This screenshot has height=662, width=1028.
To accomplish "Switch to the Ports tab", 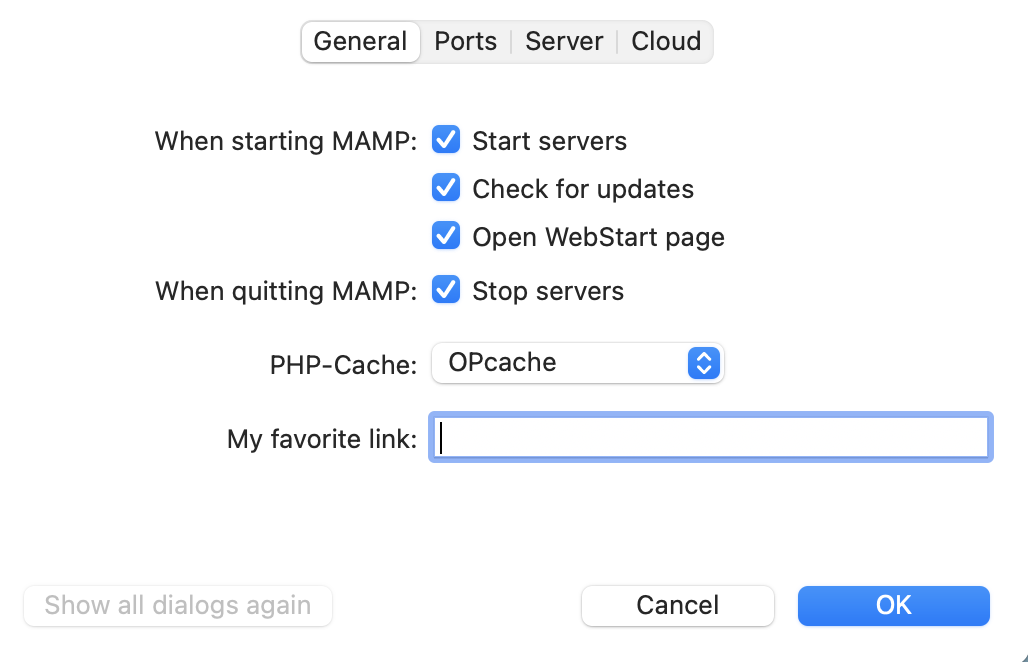I will 465,41.
